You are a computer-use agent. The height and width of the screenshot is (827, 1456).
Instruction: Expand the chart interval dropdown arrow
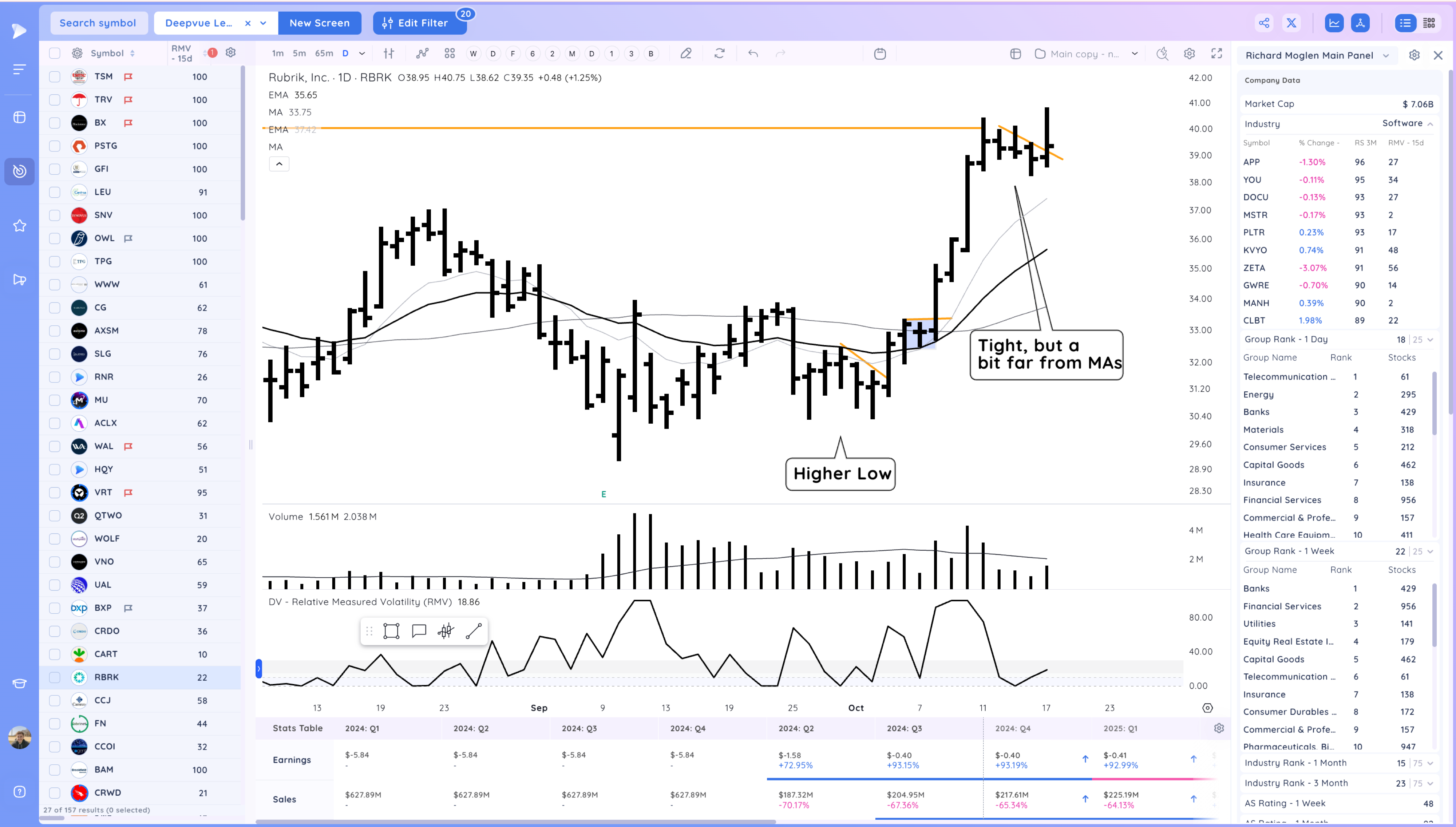pyautogui.click(x=362, y=54)
